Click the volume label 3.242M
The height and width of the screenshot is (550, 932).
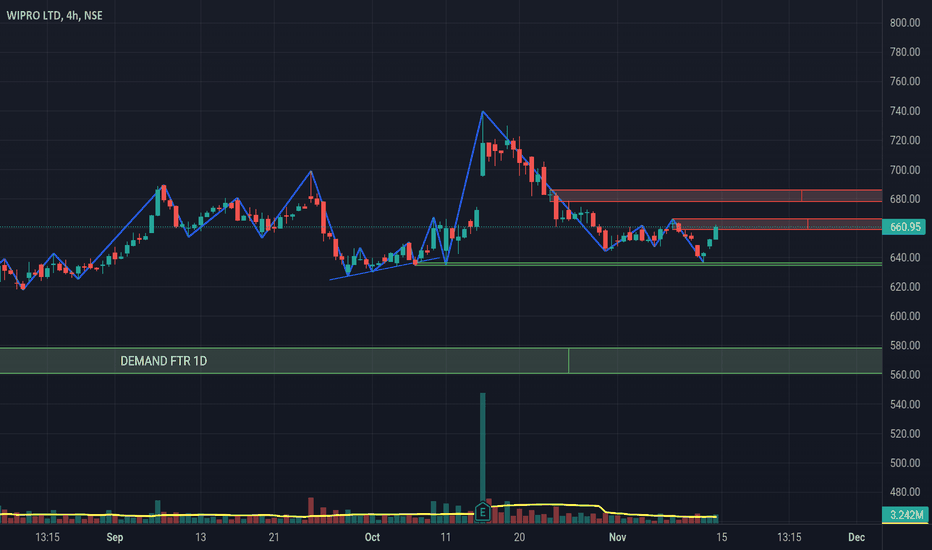click(905, 514)
